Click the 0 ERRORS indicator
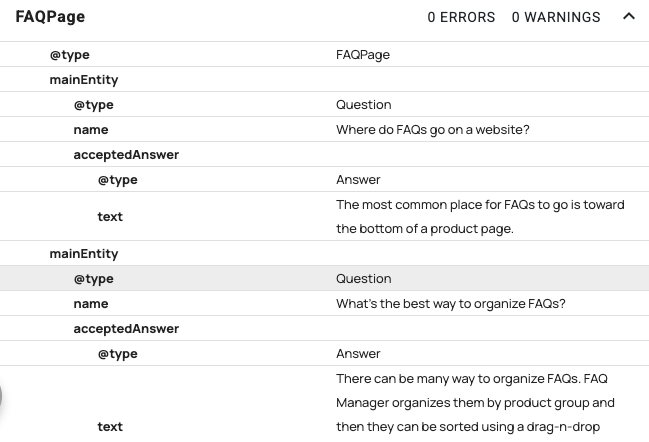 tap(461, 17)
